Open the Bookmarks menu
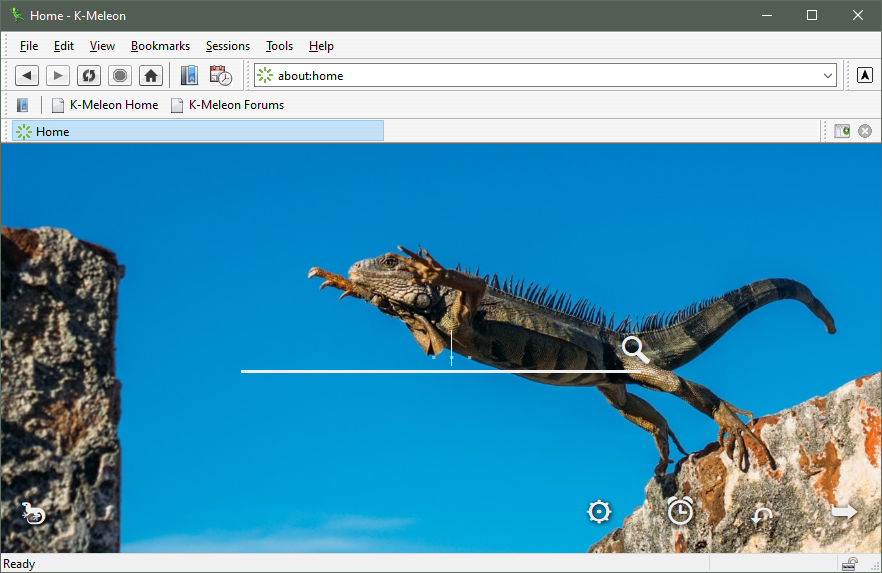 pos(160,46)
